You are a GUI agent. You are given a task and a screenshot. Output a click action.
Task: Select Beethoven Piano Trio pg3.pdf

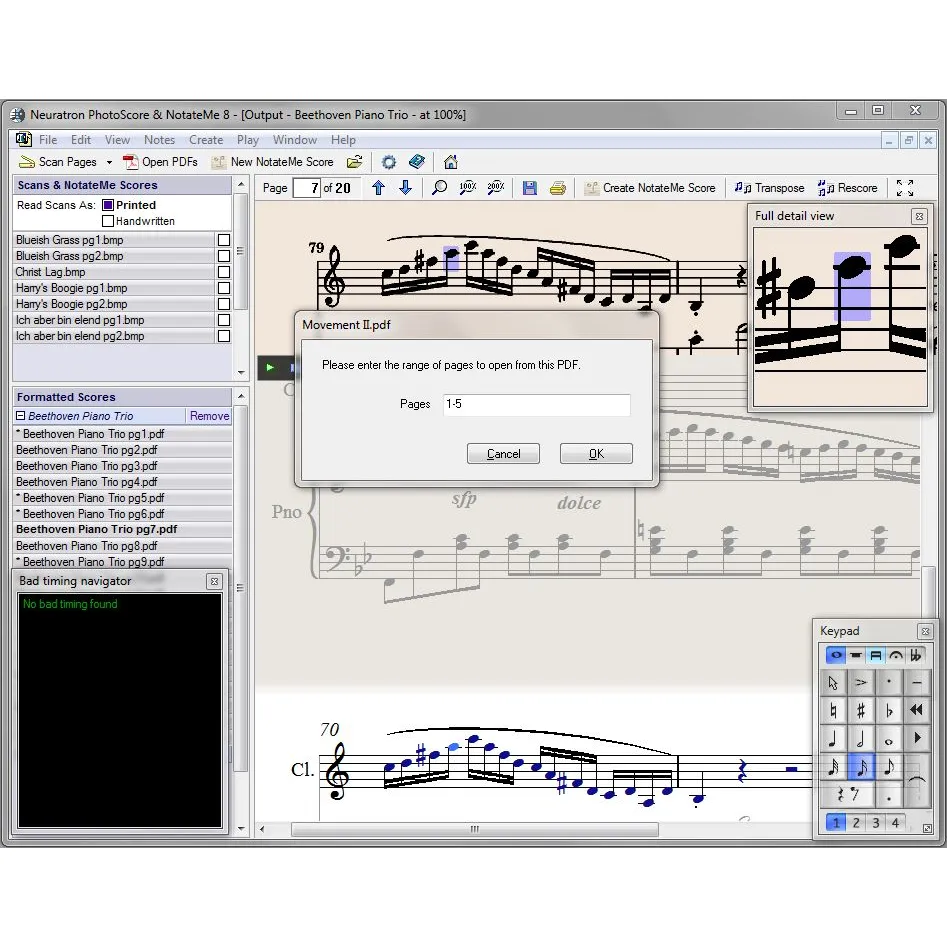[123, 466]
